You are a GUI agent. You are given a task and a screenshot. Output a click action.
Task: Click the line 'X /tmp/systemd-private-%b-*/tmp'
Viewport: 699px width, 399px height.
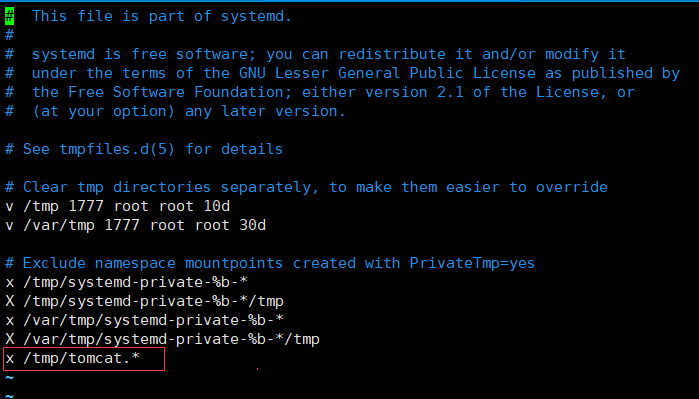coord(144,302)
